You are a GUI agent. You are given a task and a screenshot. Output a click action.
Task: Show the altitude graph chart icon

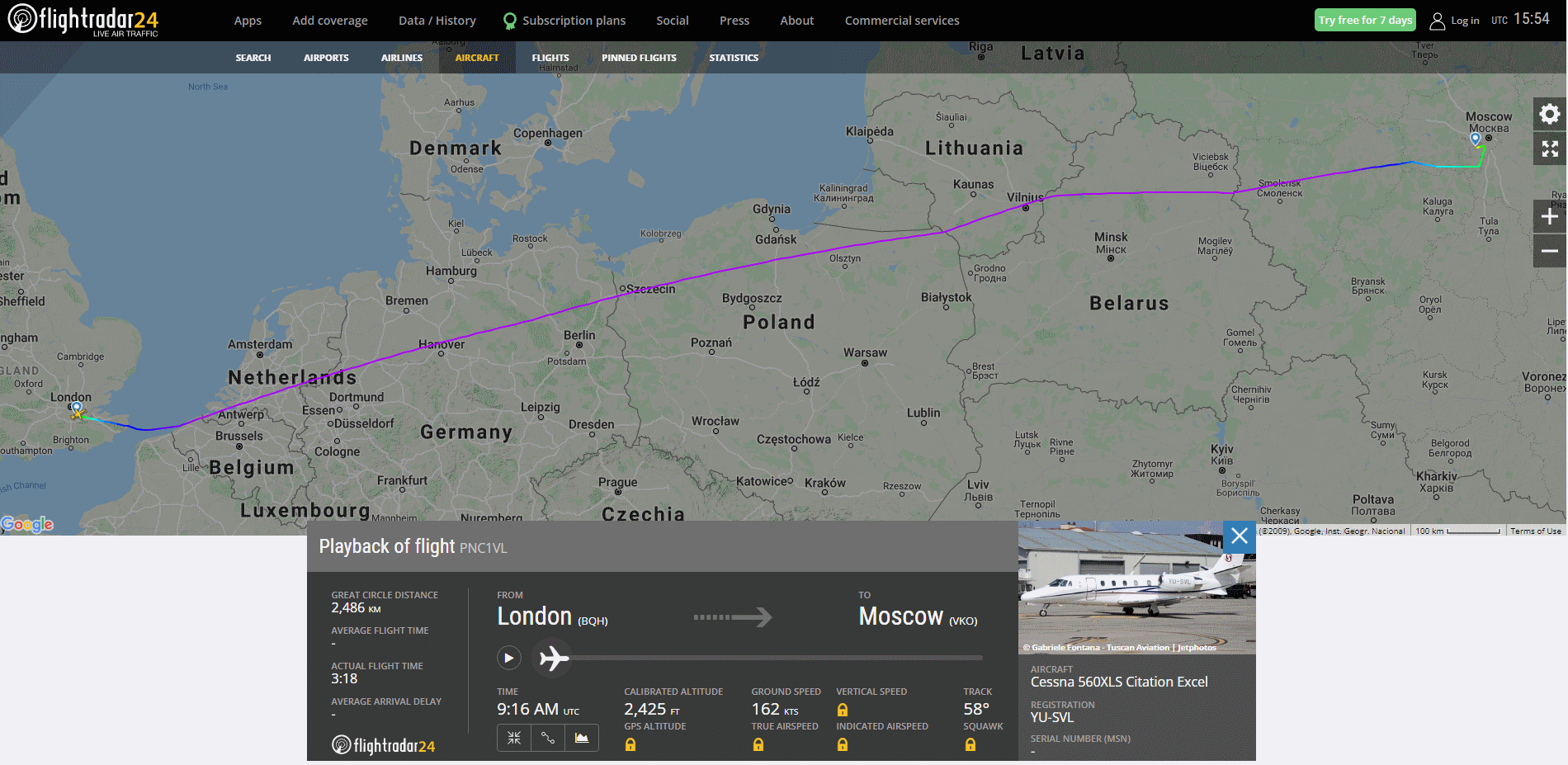(x=582, y=738)
